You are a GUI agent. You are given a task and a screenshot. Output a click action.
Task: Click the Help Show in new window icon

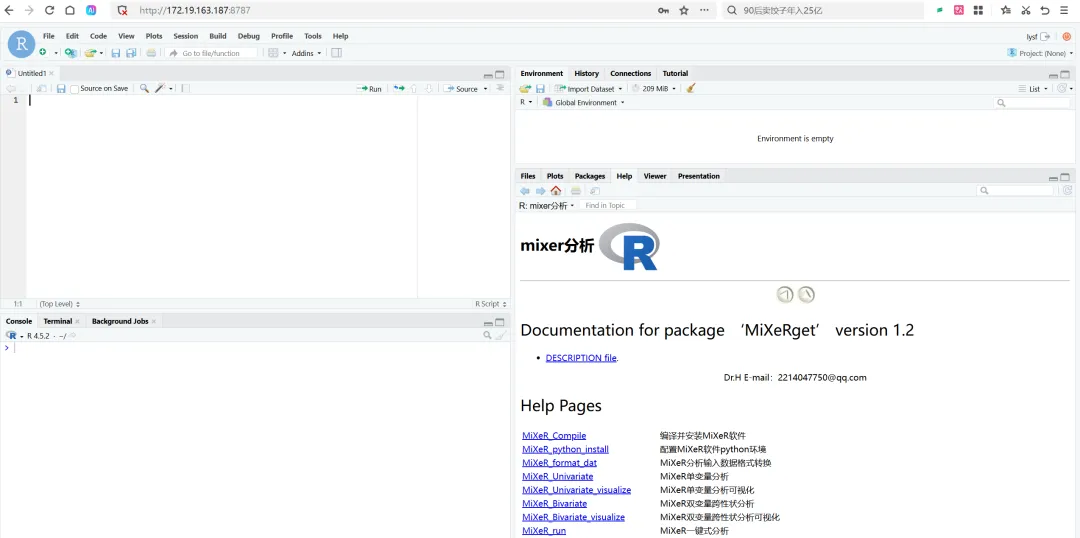(594, 191)
